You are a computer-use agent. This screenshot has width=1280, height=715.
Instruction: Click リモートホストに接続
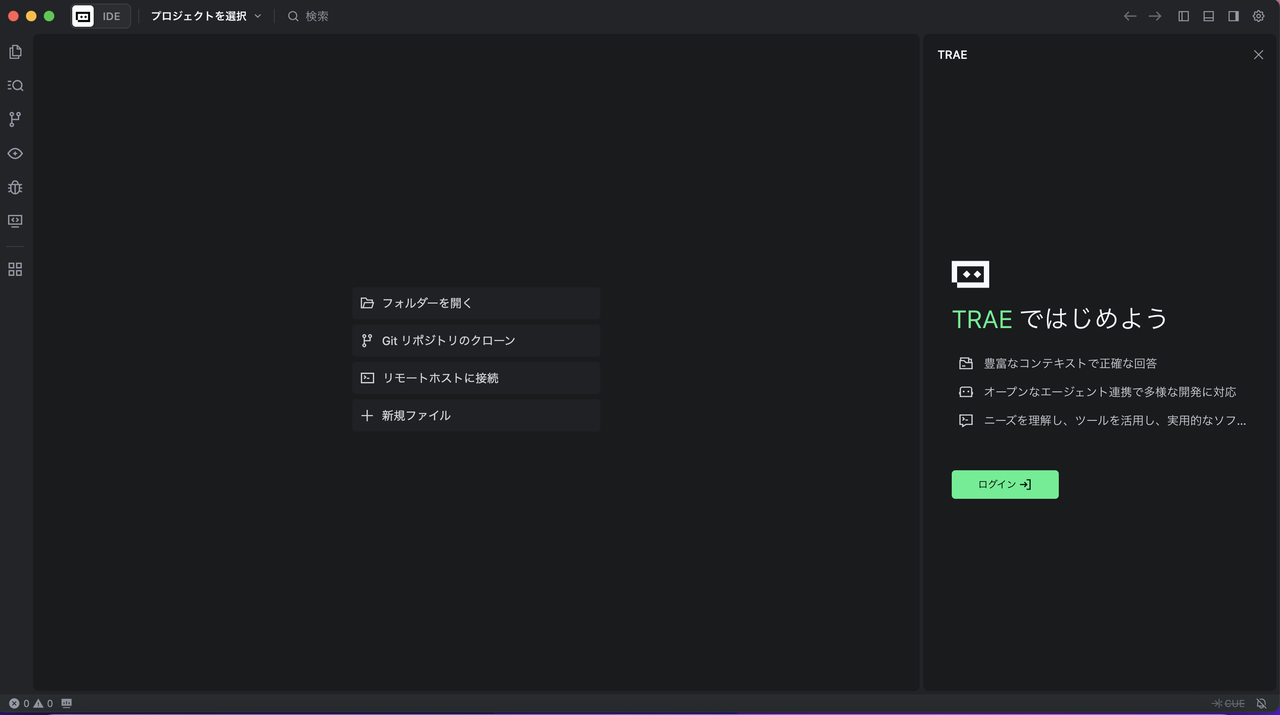click(476, 378)
